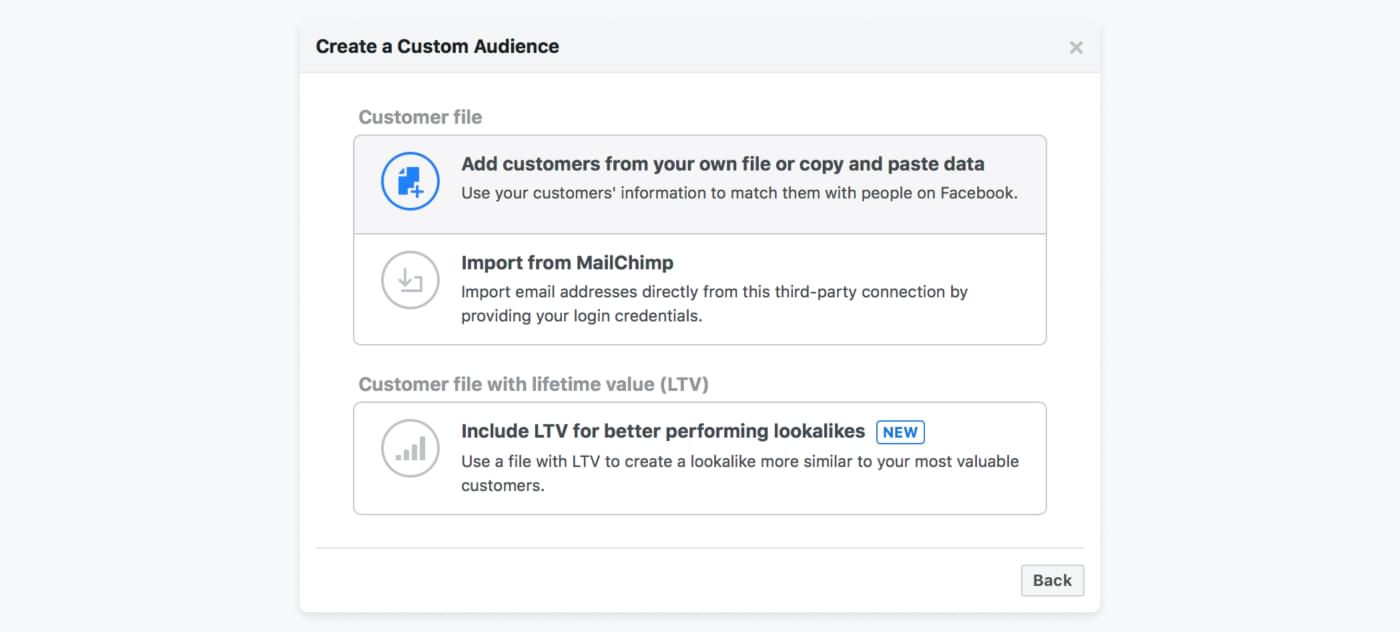Click the blue NEW badge
Image resolution: width=1400 pixels, height=632 pixels.
[900, 432]
